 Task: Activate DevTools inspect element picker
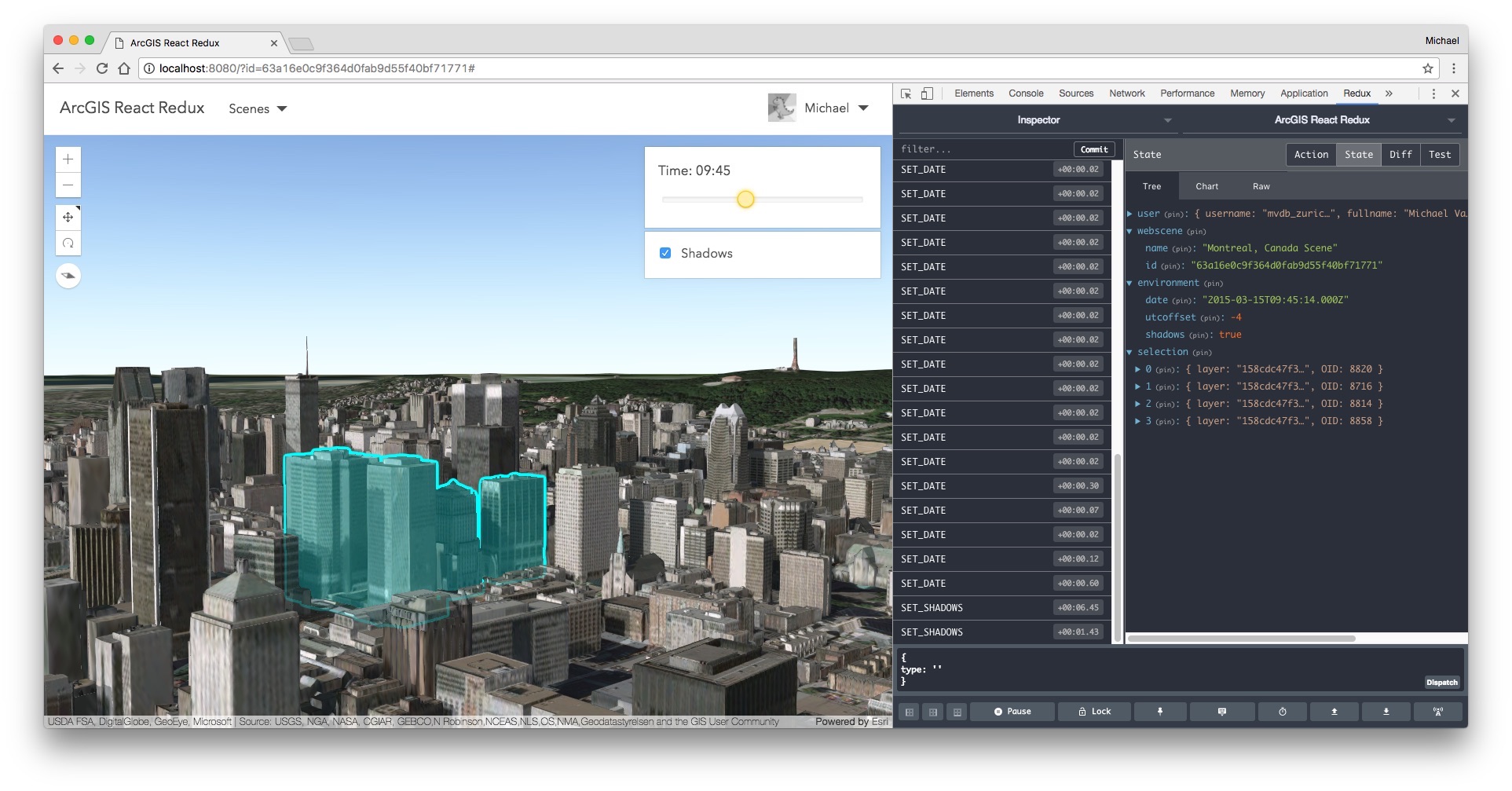pos(906,93)
